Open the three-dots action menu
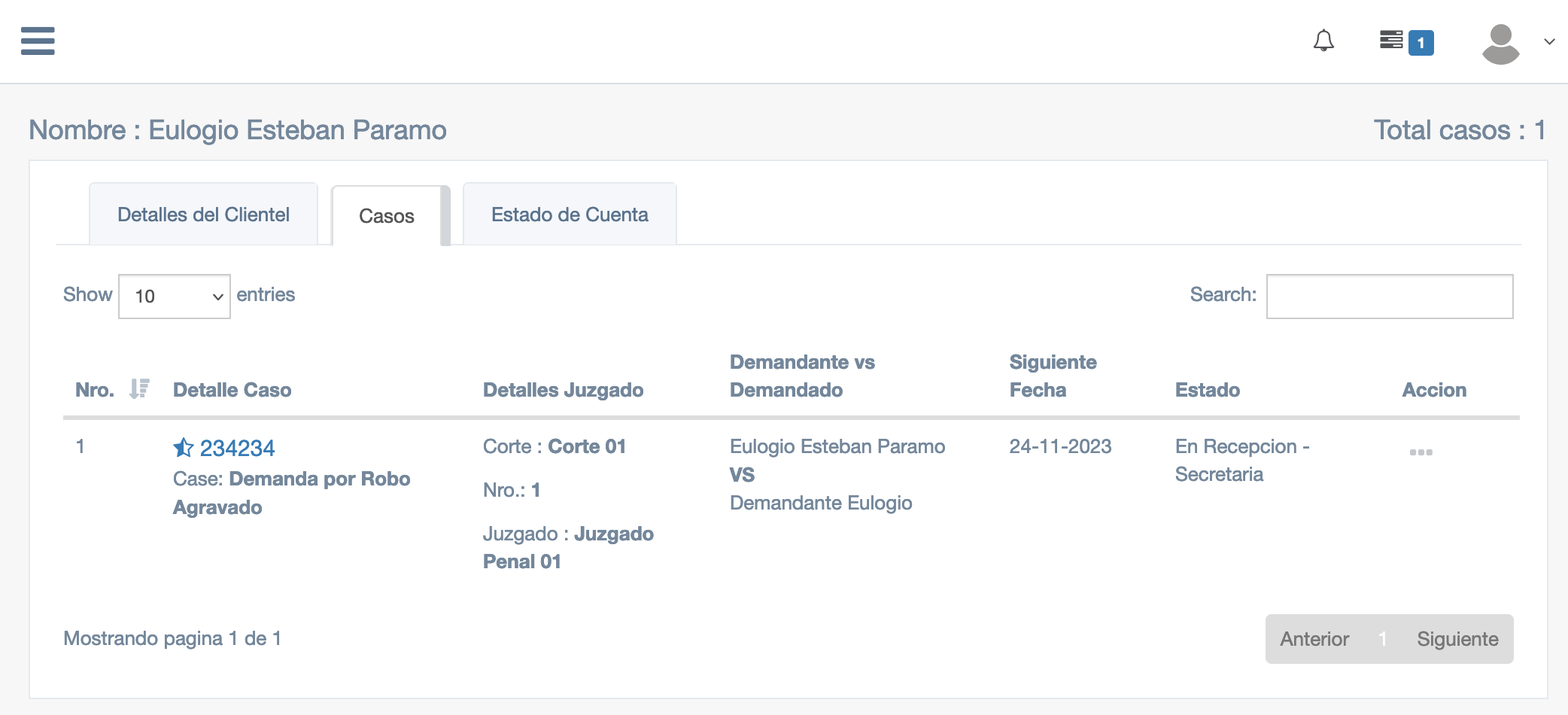The image size is (1568, 715). coord(1421,452)
